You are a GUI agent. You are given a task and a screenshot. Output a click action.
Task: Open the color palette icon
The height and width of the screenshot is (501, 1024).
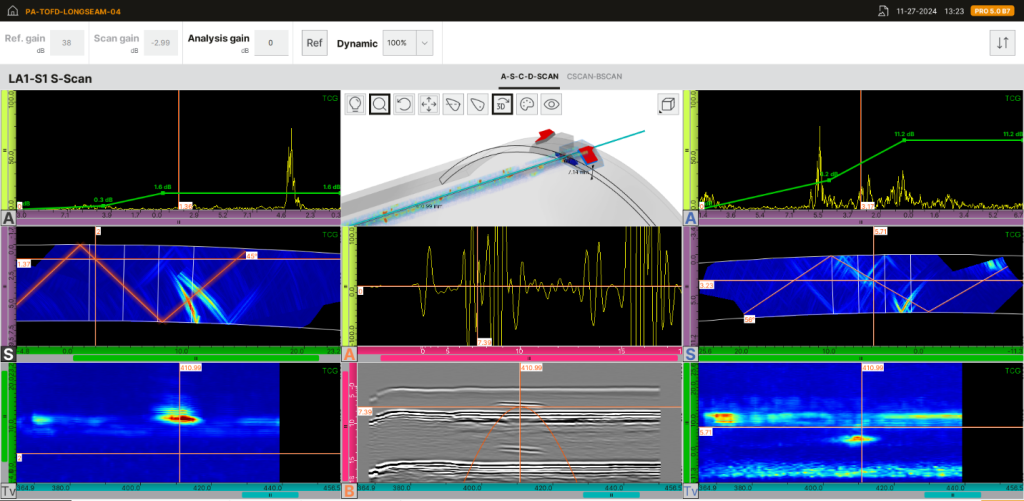pyautogui.click(x=527, y=103)
